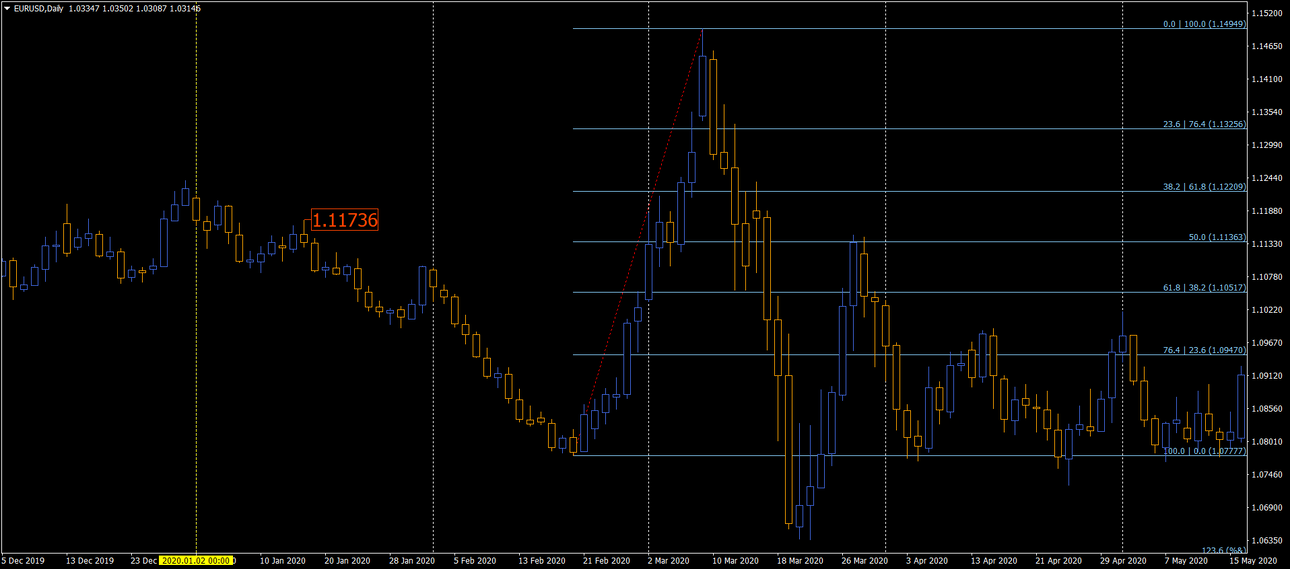Click the 5 Dec 2019 date on time axis
Image resolution: width=1290 pixels, height=569 pixels.
[24, 561]
